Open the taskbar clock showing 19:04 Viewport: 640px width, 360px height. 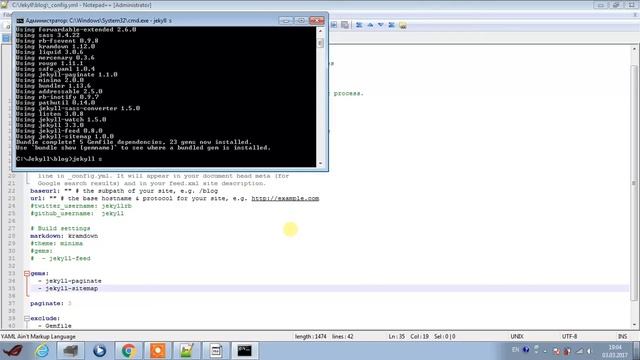(x=615, y=351)
